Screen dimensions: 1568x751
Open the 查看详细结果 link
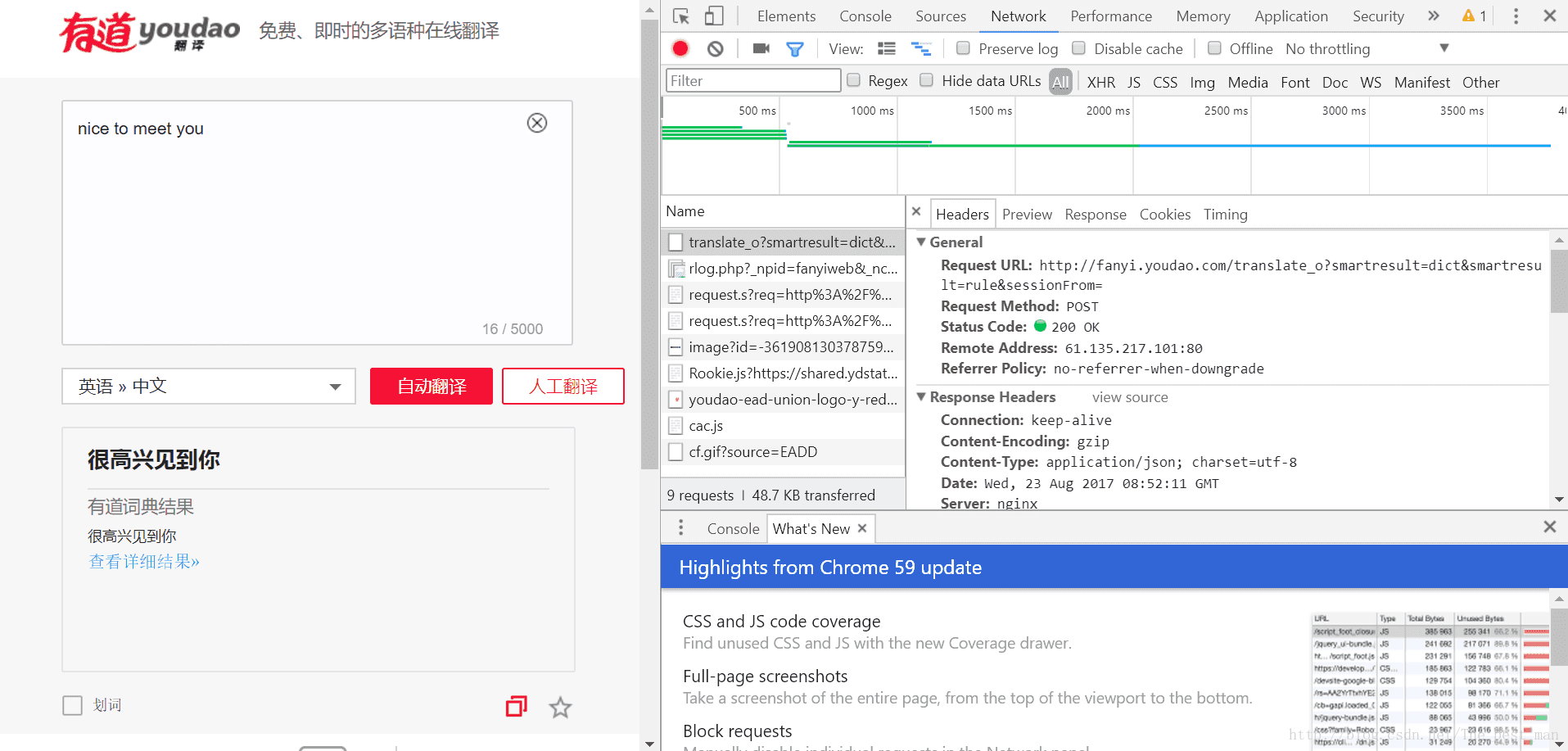pos(144,562)
